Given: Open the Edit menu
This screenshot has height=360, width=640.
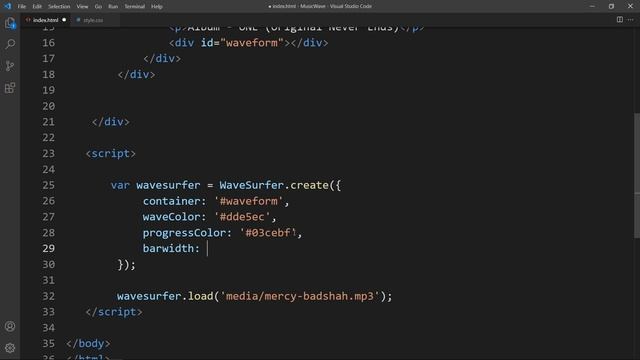Looking at the screenshot, I should click(x=37, y=7).
